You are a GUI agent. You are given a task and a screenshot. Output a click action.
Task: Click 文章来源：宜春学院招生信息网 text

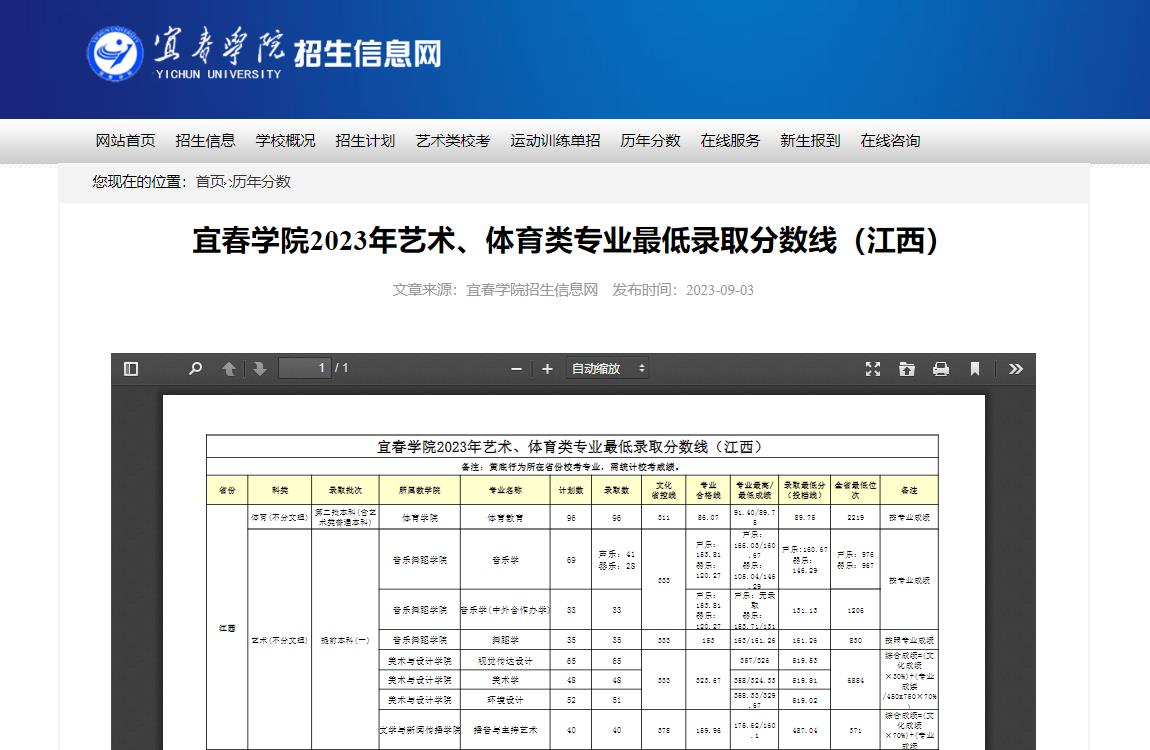click(x=495, y=290)
